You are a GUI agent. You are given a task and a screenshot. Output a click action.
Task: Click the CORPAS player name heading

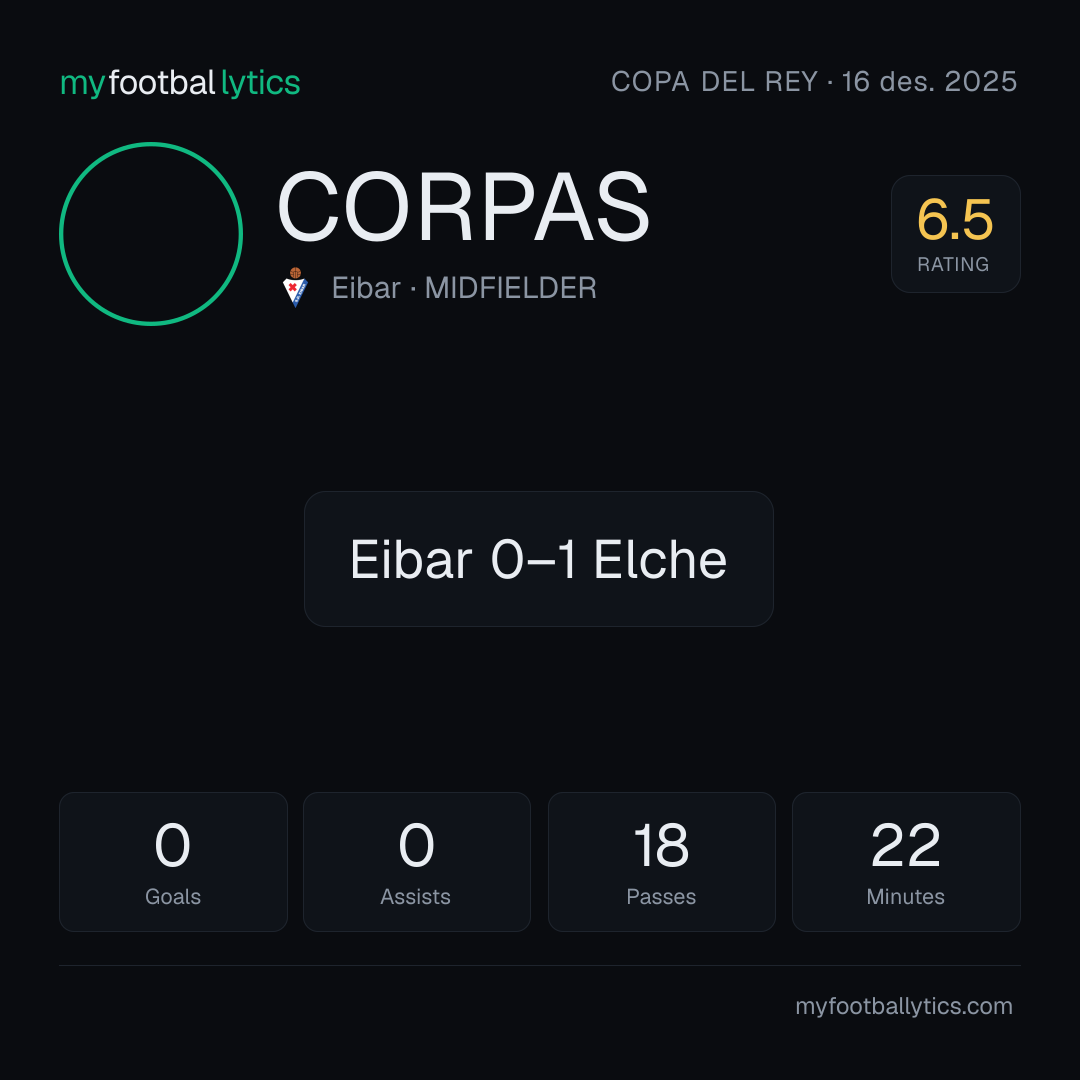coord(464,207)
